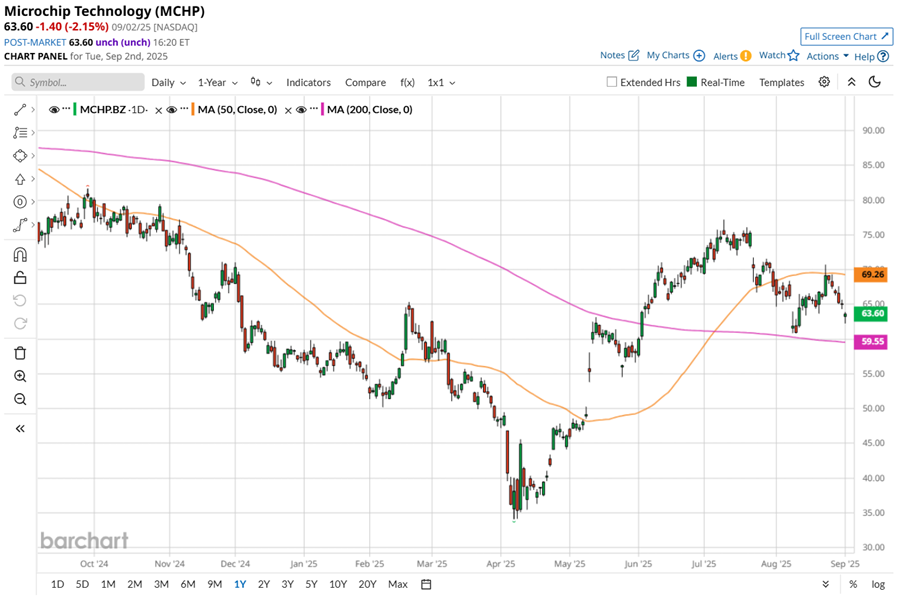
Task: Expand the bottom double-chevron options
Action: tap(826, 584)
